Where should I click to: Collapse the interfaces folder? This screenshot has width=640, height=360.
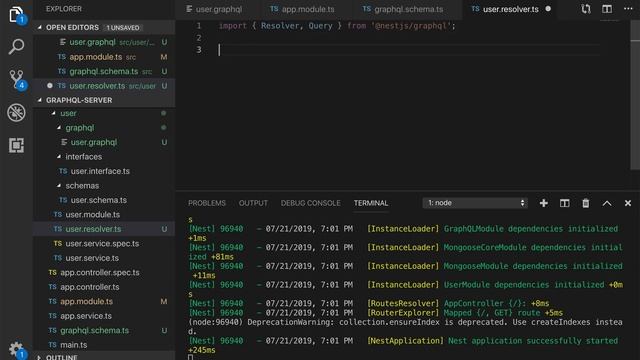click(x=59, y=157)
